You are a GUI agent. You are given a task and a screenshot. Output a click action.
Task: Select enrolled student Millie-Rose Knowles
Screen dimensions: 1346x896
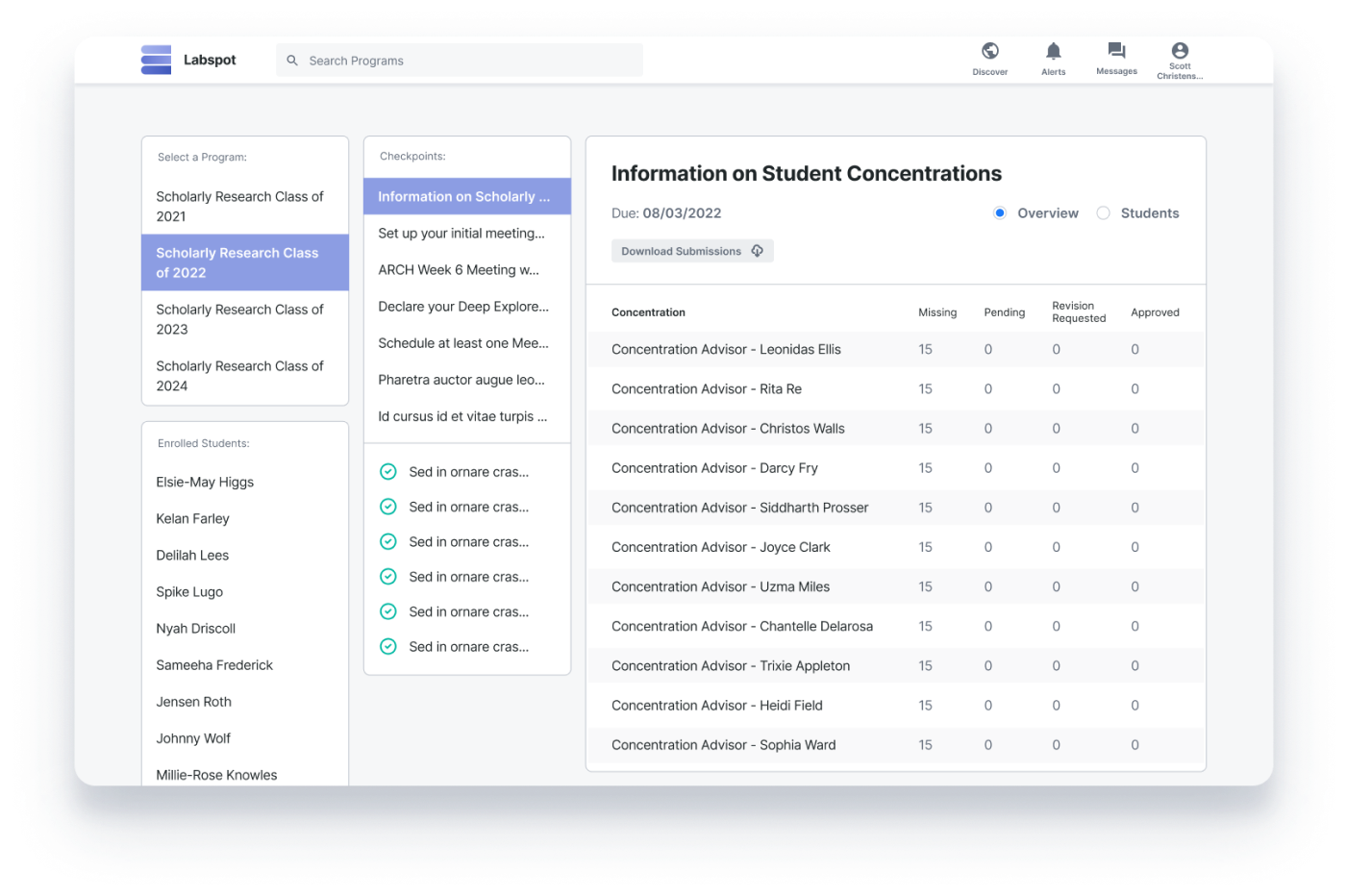point(216,774)
